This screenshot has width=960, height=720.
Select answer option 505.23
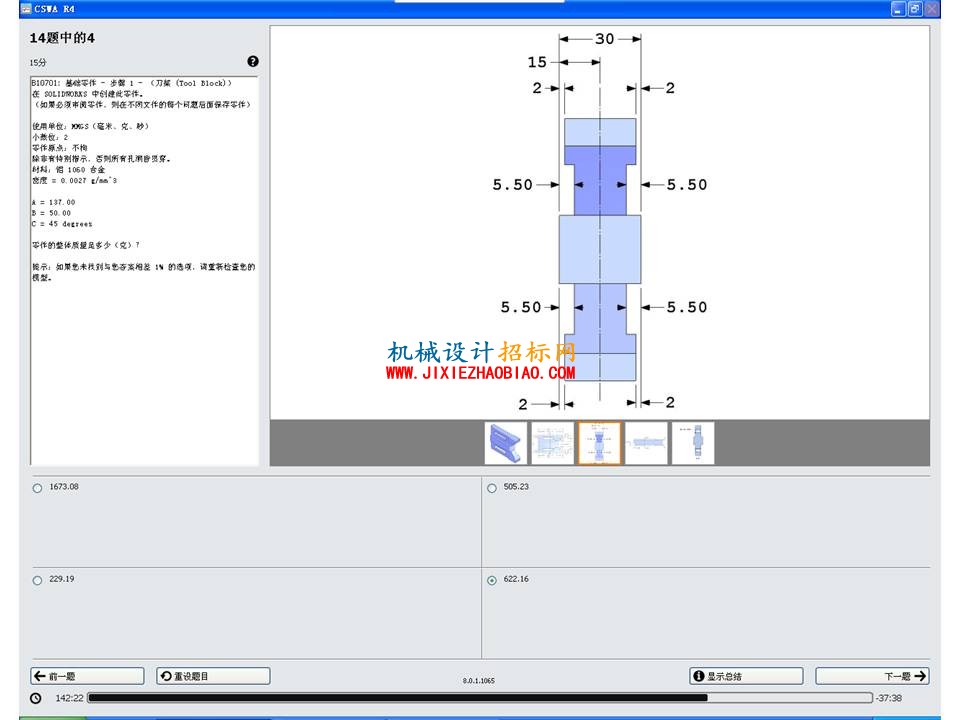tap(492, 488)
